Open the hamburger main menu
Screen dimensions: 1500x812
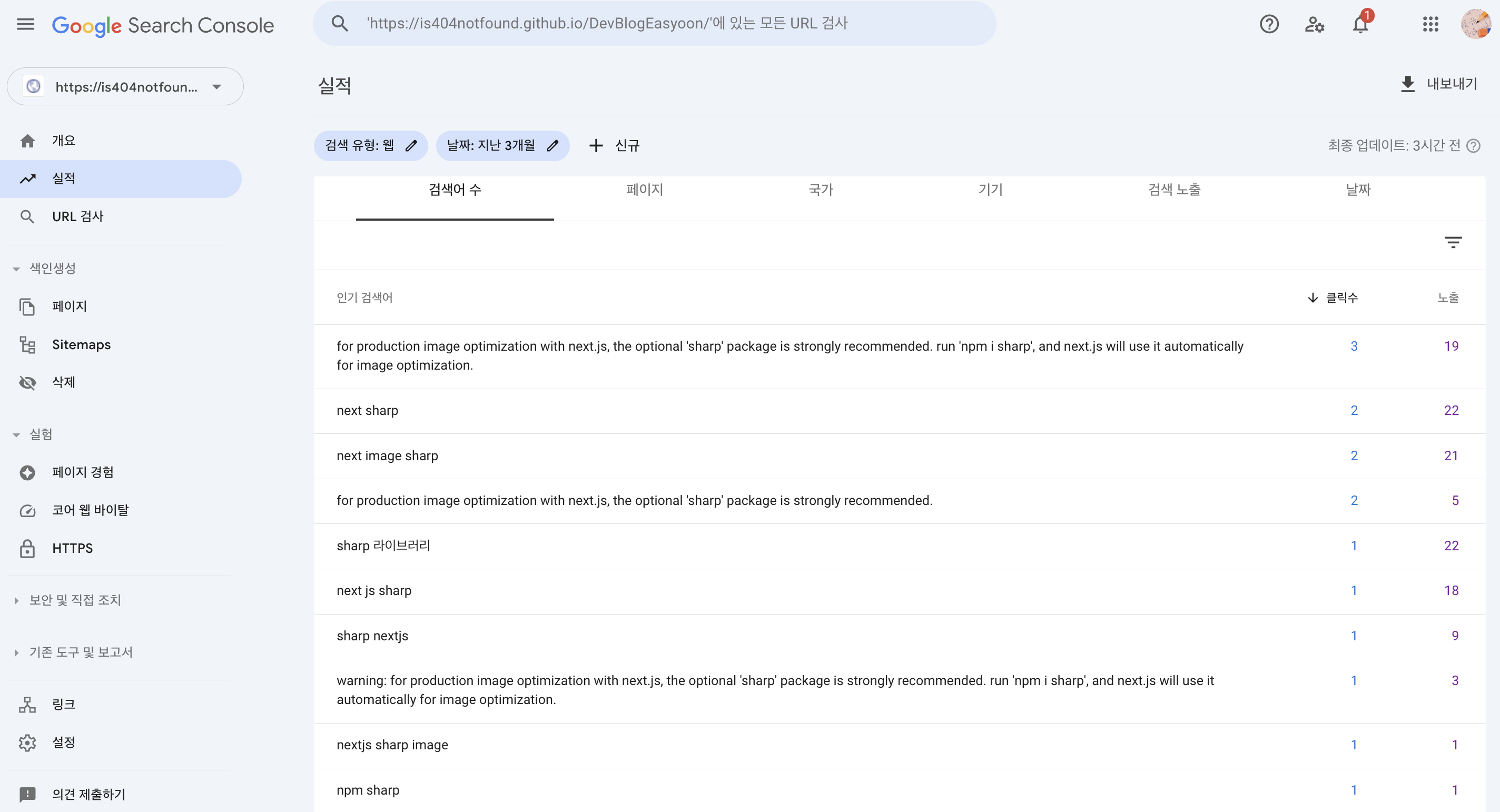click(25, 24)
